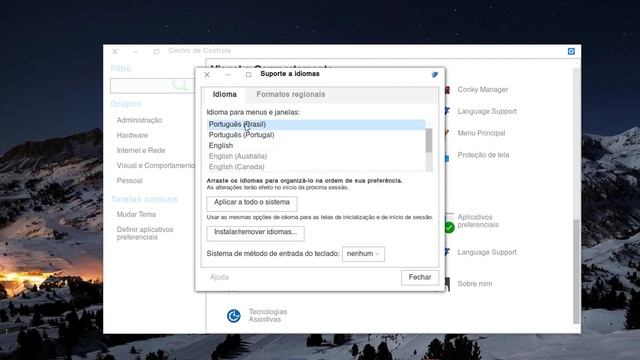Click the language-support bird icon in dialog title bar
This screenshot has width=640, height=360.
(x=434, y=74)
